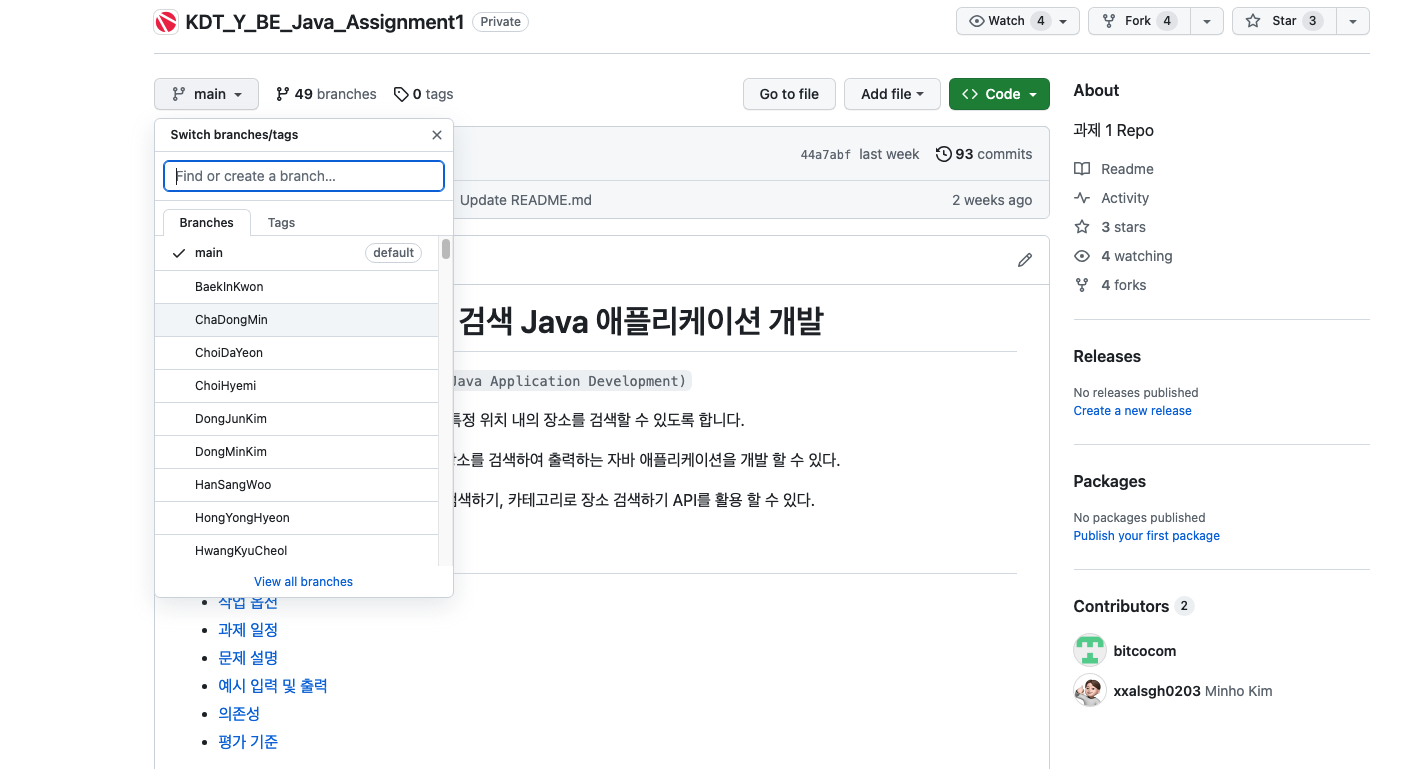Switch to the HwangKyuCheol branch
Viewport: 1410px width, 769px height.
(296, 551)
